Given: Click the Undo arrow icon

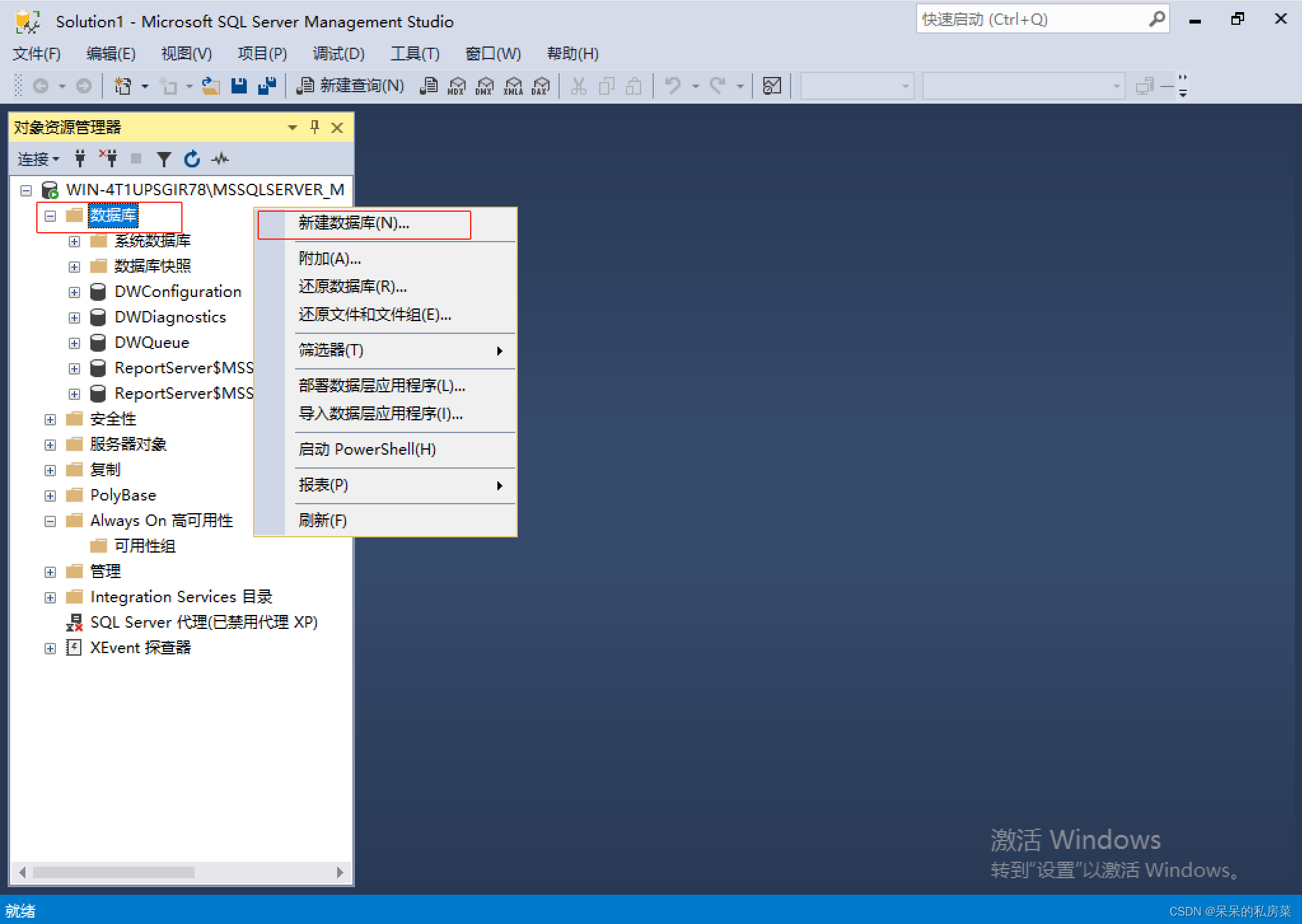Looking at the screenshot, I should point(672,86).
